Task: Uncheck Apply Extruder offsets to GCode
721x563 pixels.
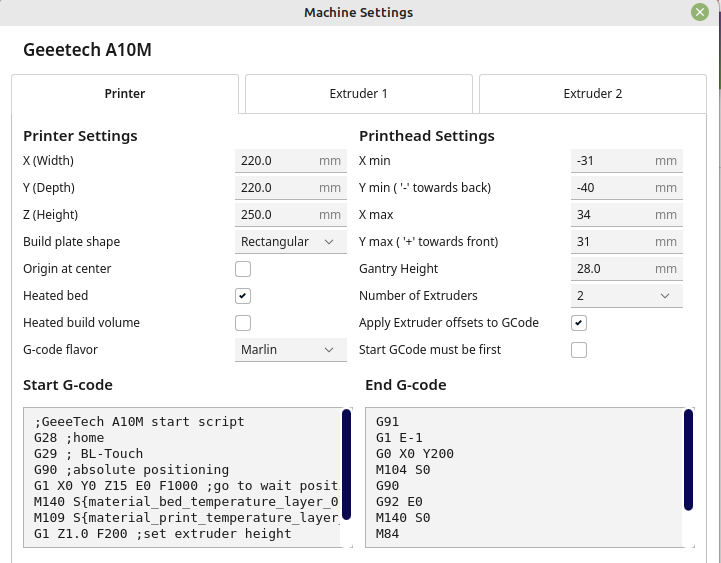Action: (579, 323)
